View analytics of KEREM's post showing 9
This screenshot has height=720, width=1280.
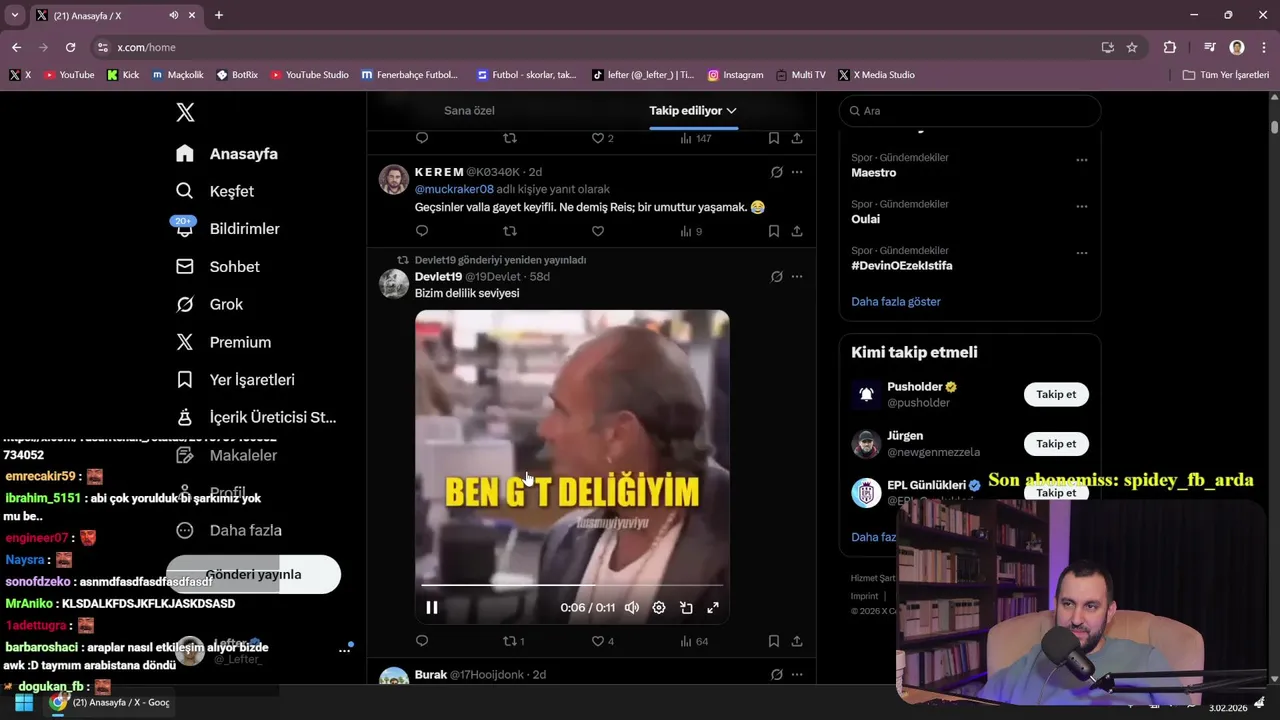pyautogui.click(x=691, y=231)
